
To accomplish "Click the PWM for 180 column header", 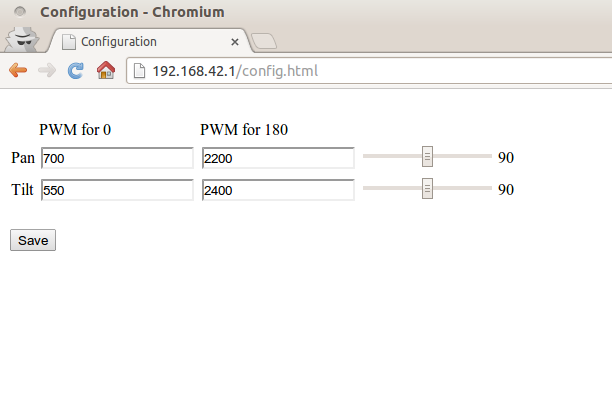I will pos(245,130).
